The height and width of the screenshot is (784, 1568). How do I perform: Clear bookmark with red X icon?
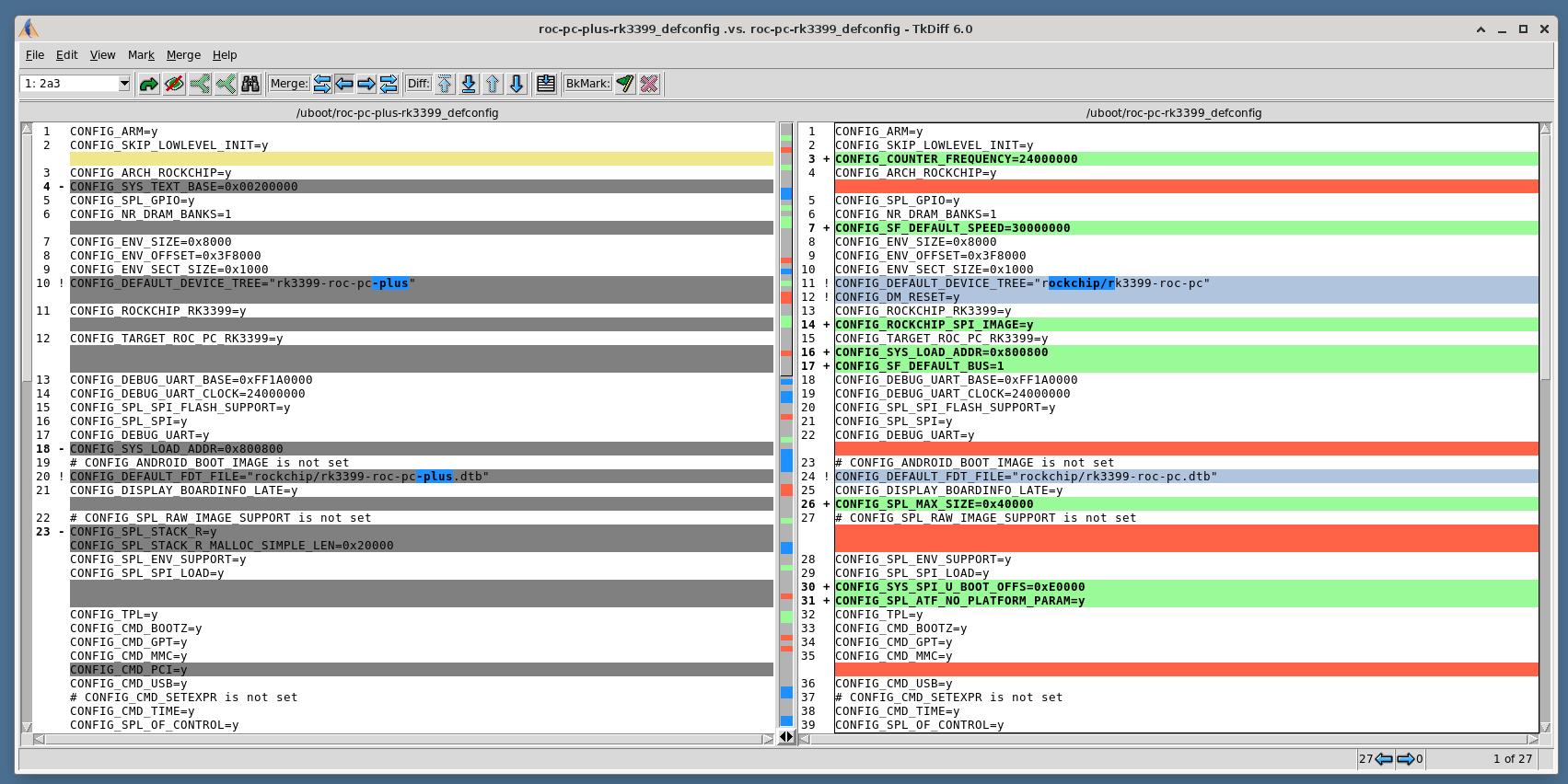(649, 84)
